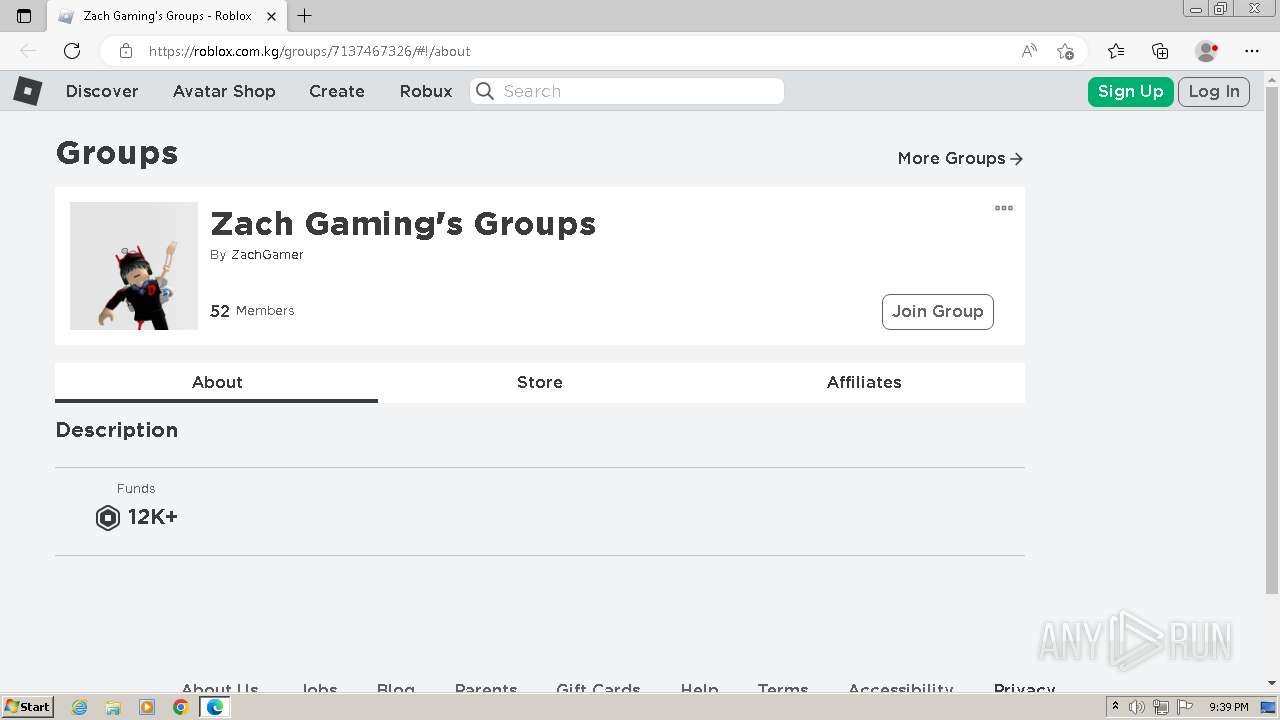Image resolution: width=1280 pixels, height=720 pixels.
Task: Open the media player taskbar icon
Action: (x=147, y=707)
